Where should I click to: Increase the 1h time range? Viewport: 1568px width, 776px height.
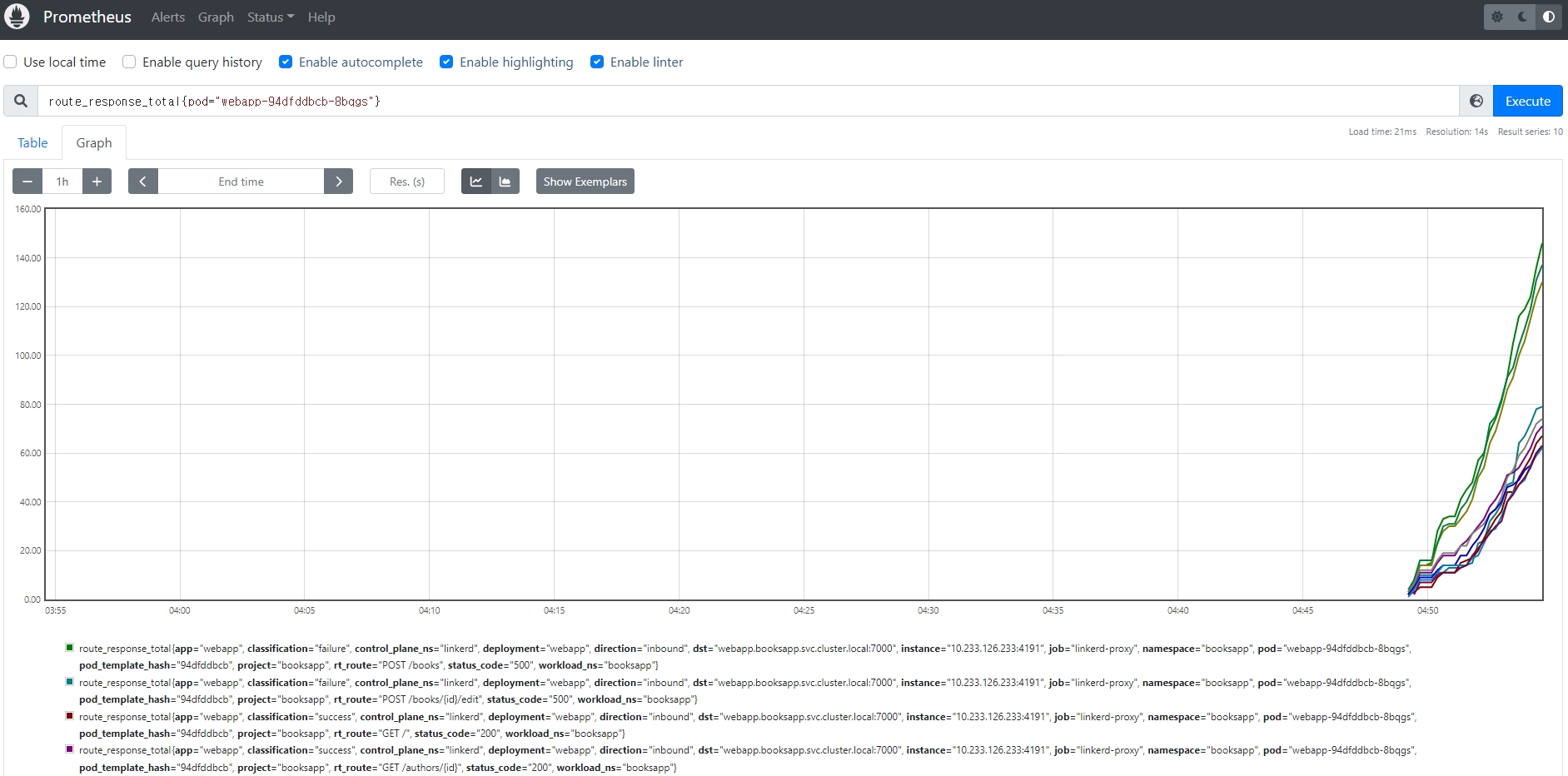pos(97,182)
